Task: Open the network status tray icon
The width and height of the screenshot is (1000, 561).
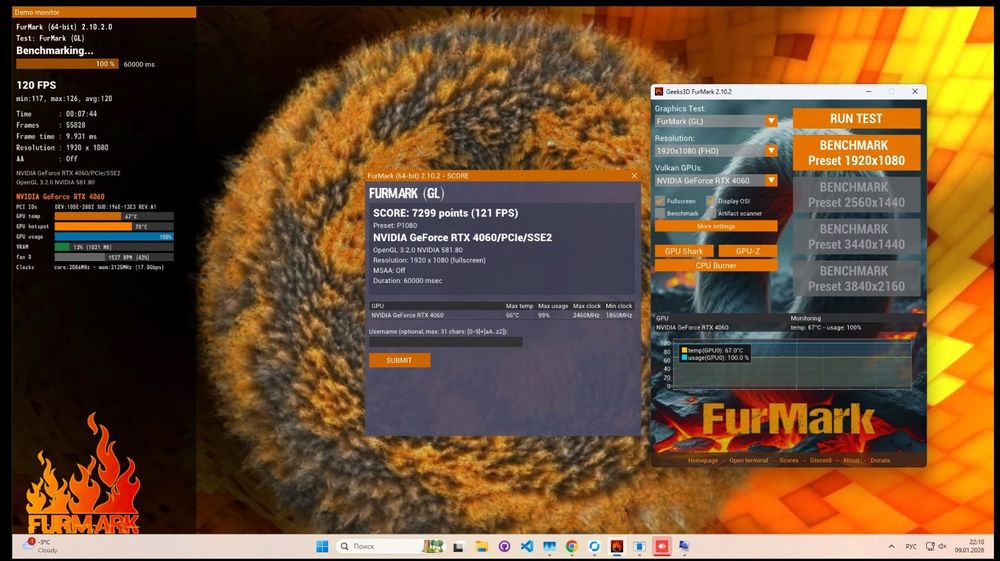Action: (930, 546)
